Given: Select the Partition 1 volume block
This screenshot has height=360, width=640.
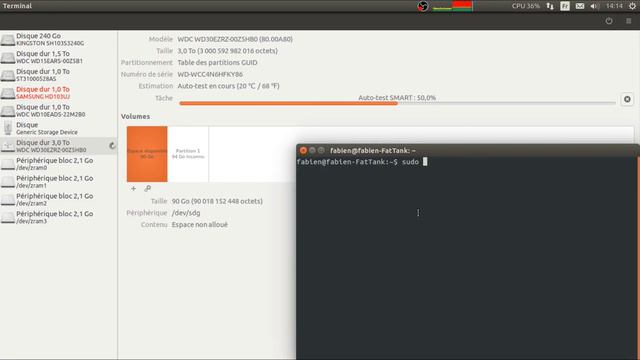Looking at the screenshot, I should [188, 154].
